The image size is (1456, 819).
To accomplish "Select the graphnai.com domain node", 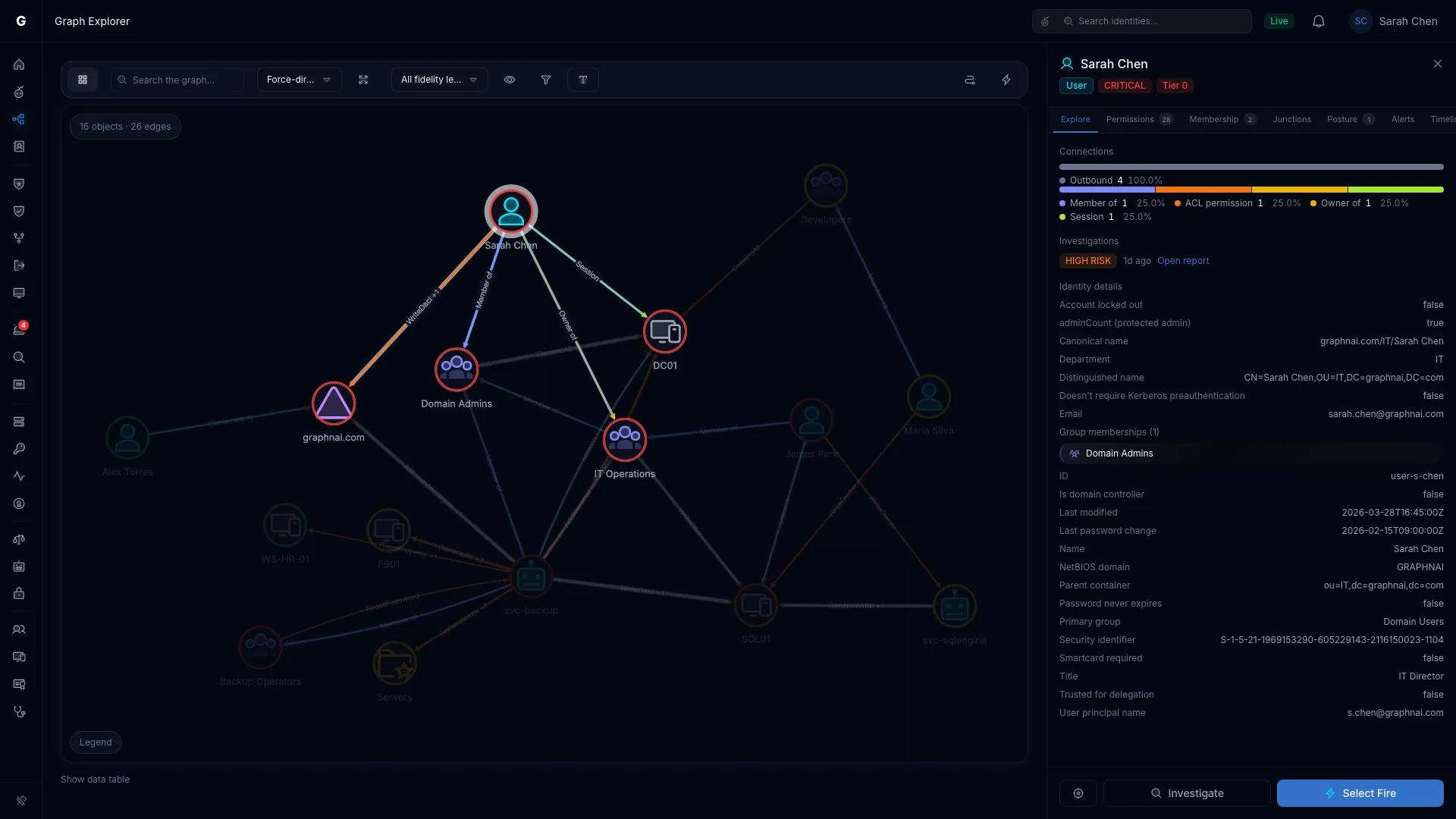I will click(334, 403).
